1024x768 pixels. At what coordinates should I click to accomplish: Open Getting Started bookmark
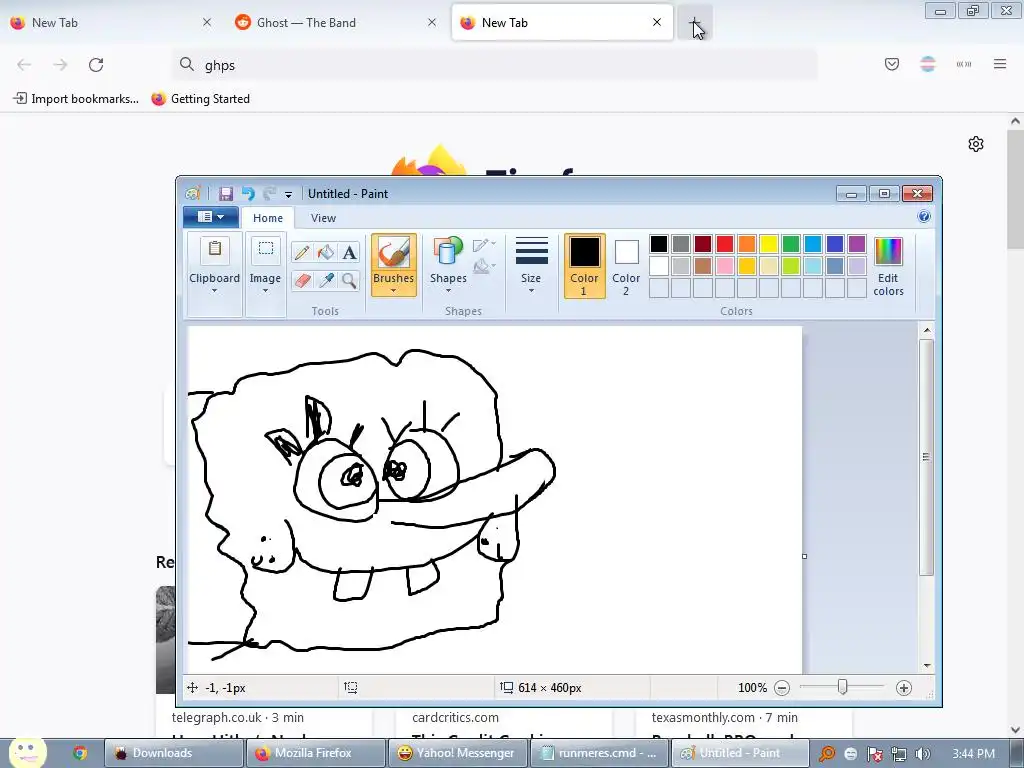coord(200,99)
